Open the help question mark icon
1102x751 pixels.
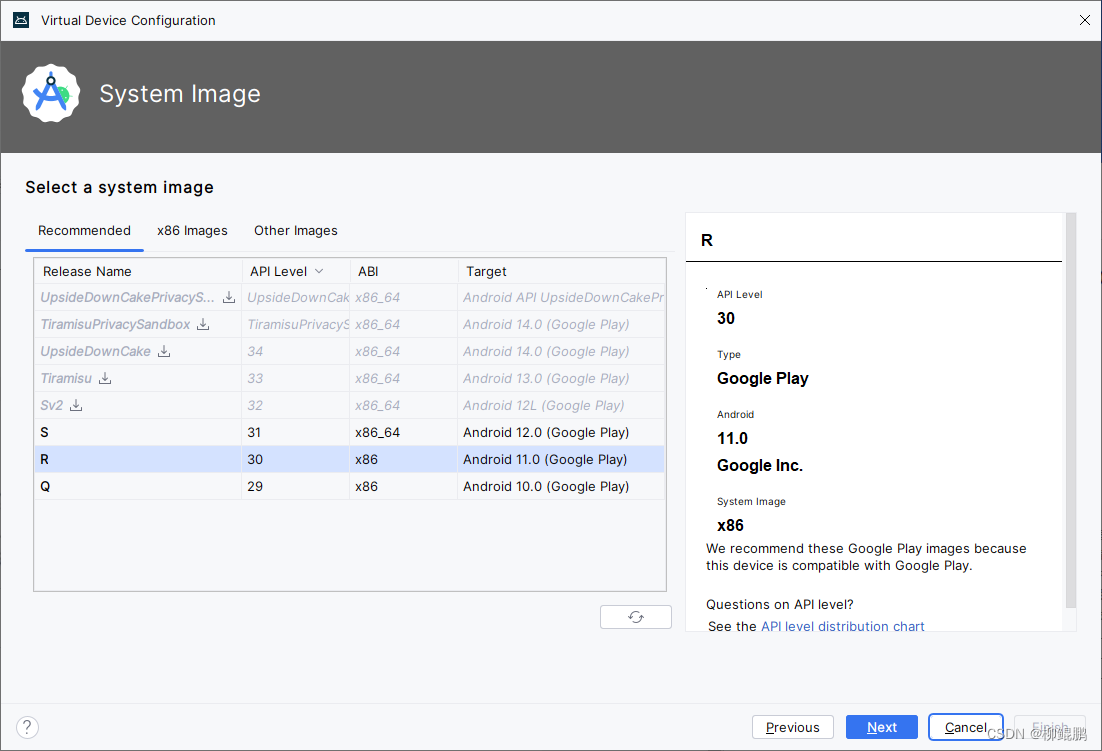pyautogui.click(x=27, y=727)
